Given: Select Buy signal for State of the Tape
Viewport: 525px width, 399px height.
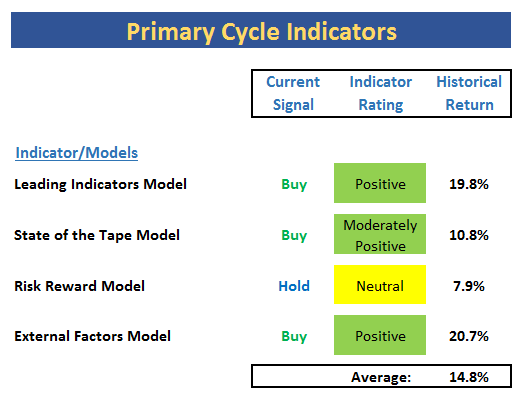Looking at the screenshot, I should (294, 235).
